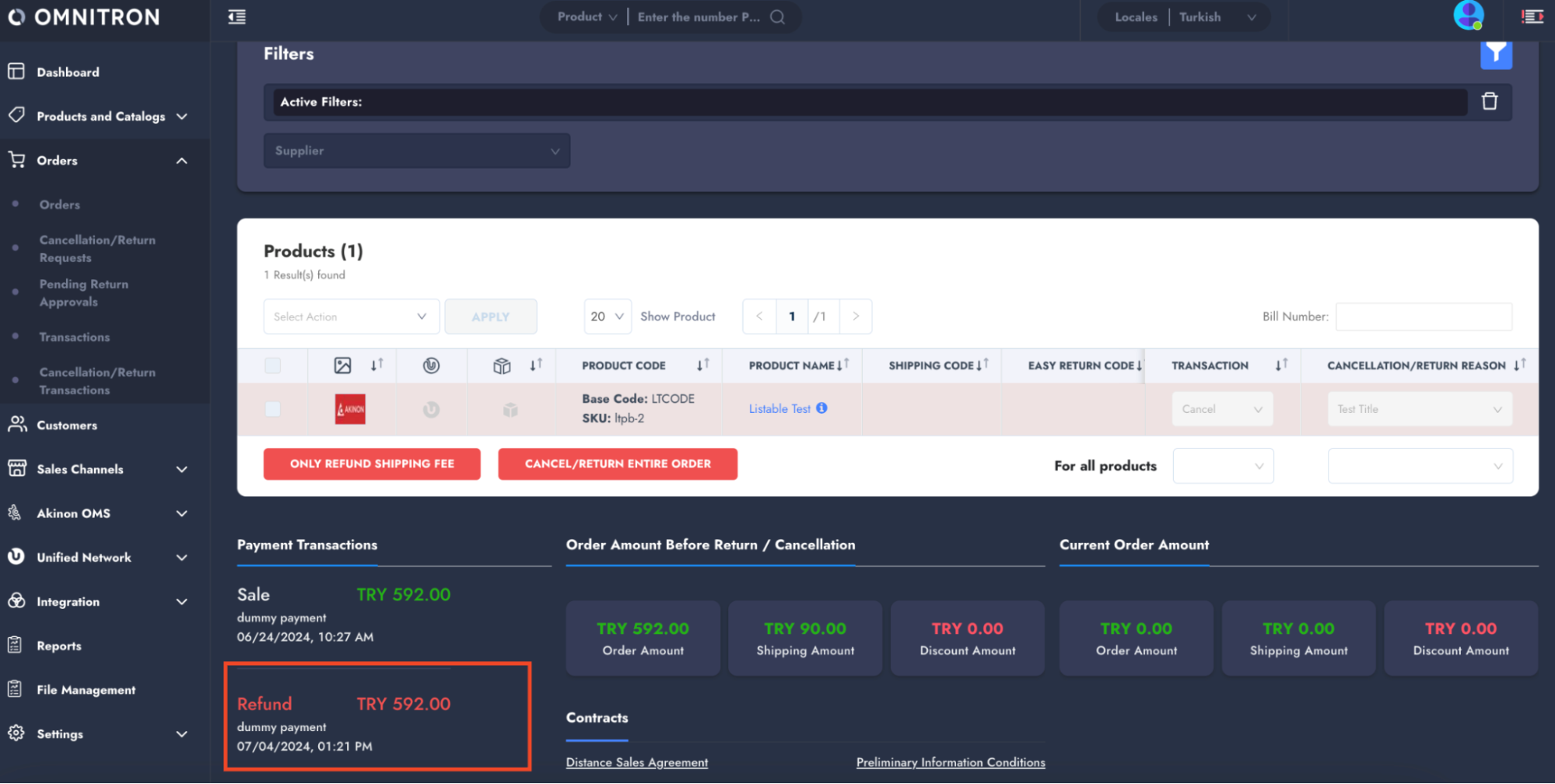This screenshot has width=1555, height=784.
Task: Click the image column header icon
Action: tap(342, 366)
